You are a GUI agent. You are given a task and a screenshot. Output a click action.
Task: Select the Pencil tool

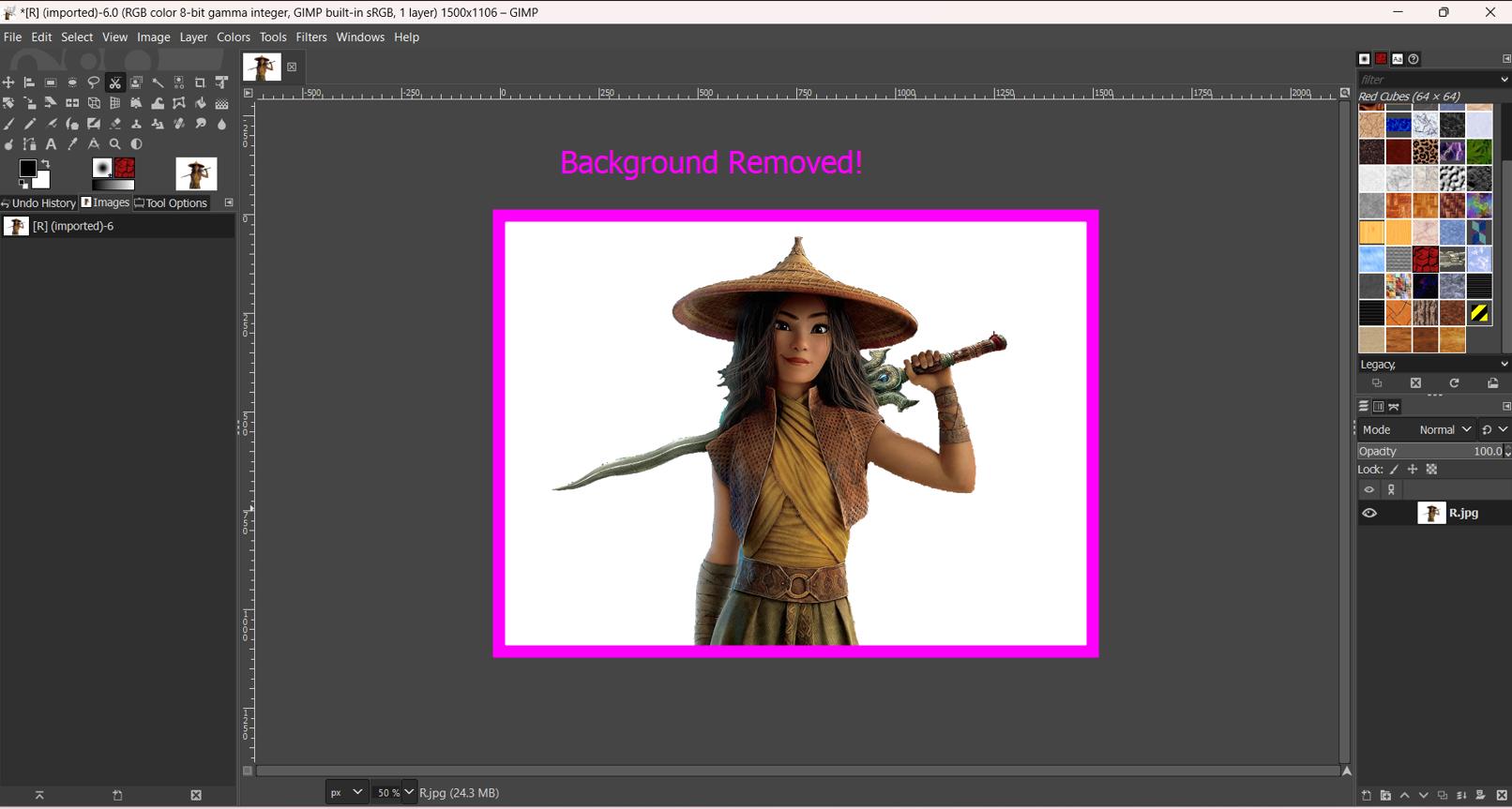(x=30, y=124)
